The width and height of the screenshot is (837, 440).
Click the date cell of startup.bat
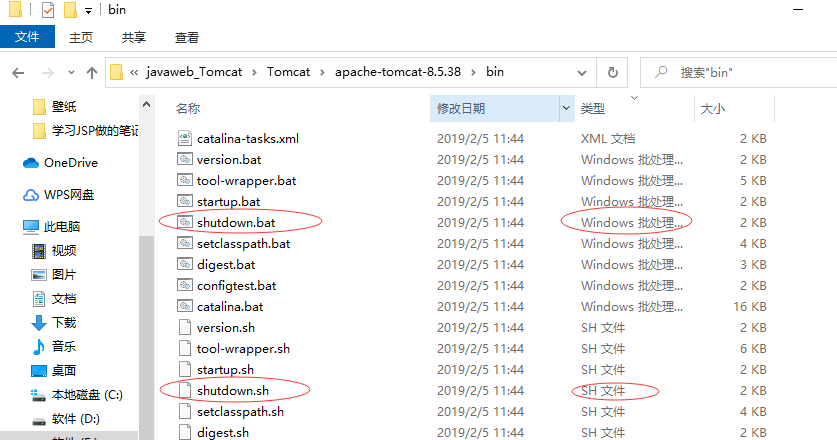click(x=480, y=202)
